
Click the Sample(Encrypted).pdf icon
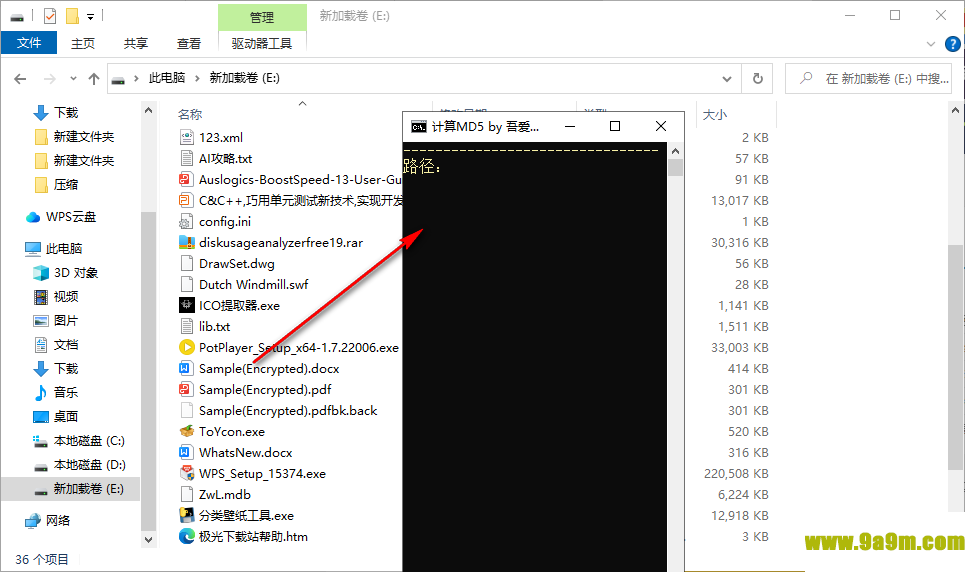click(x=186, y=389)
